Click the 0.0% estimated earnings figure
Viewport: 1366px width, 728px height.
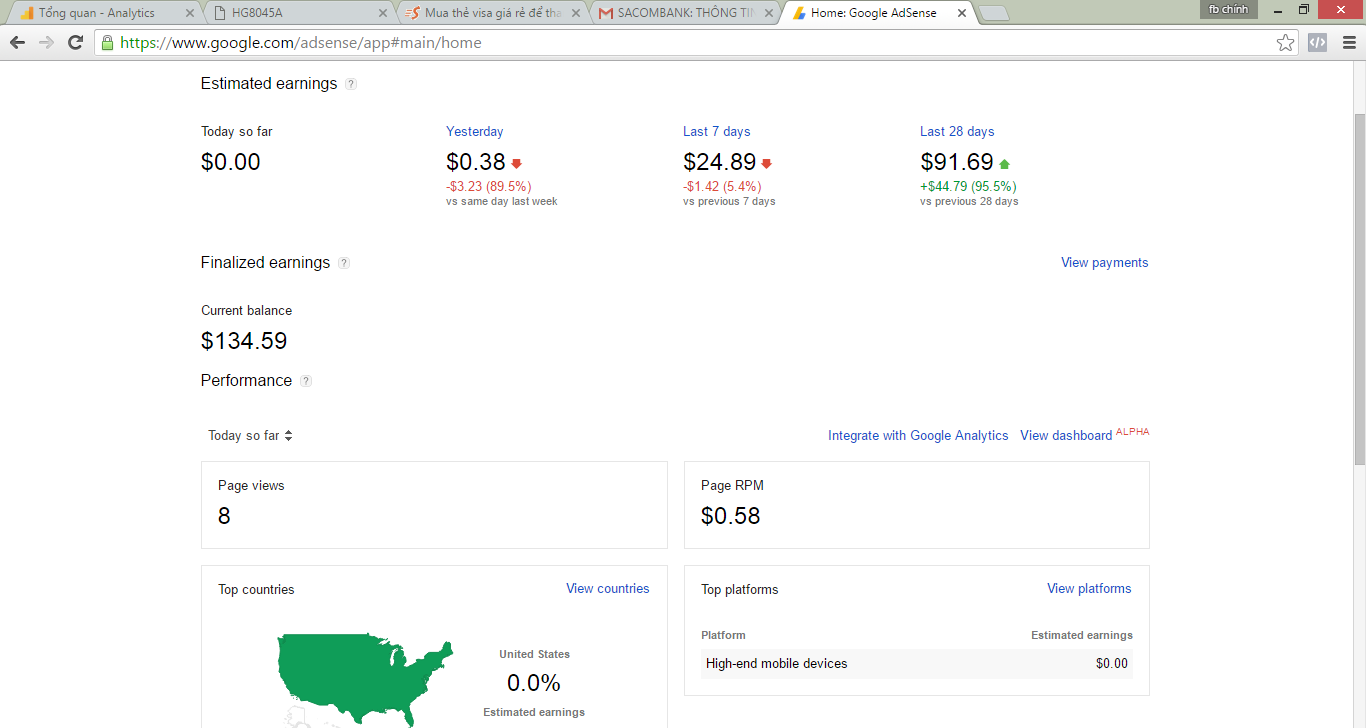pos(534,684)
